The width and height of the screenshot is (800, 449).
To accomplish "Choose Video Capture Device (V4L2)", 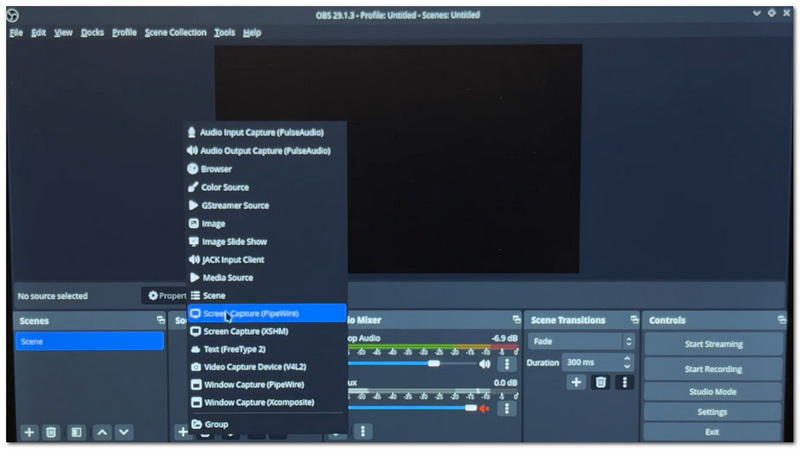I will (266, 367).
